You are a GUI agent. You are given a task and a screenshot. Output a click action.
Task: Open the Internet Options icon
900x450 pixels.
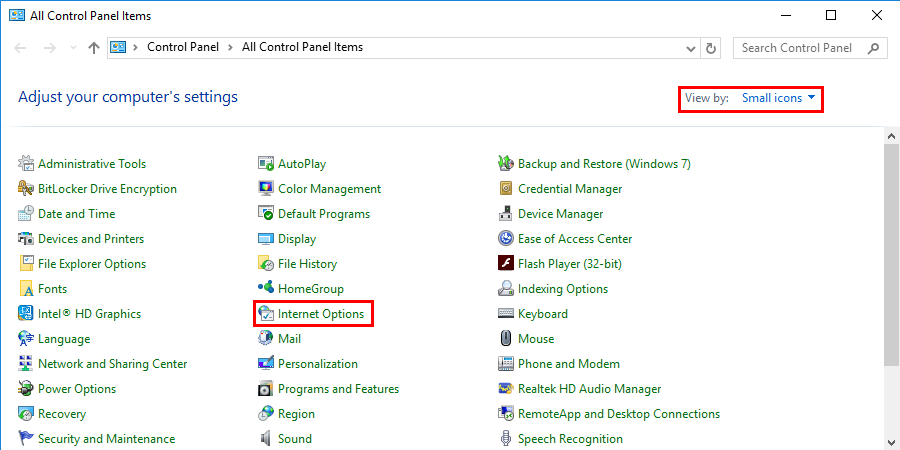pyautogui.click(x=266, y=314)
